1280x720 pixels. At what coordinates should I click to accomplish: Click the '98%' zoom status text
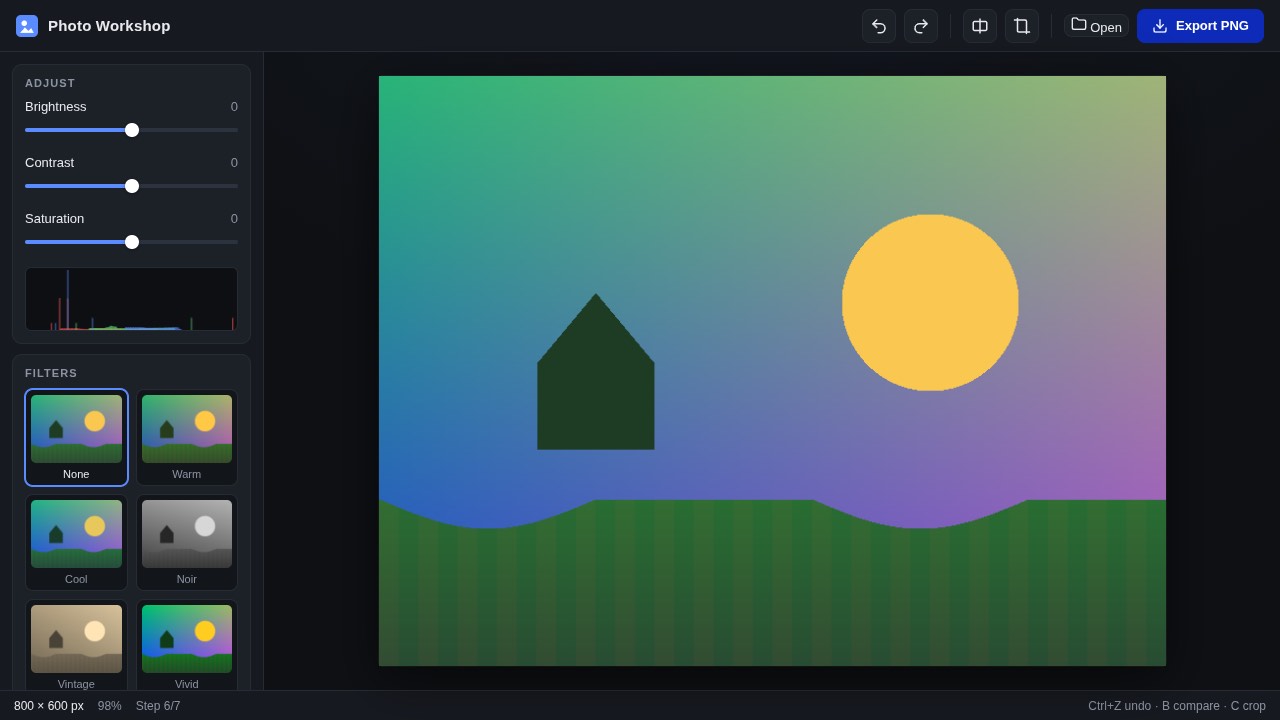(110, 706)
